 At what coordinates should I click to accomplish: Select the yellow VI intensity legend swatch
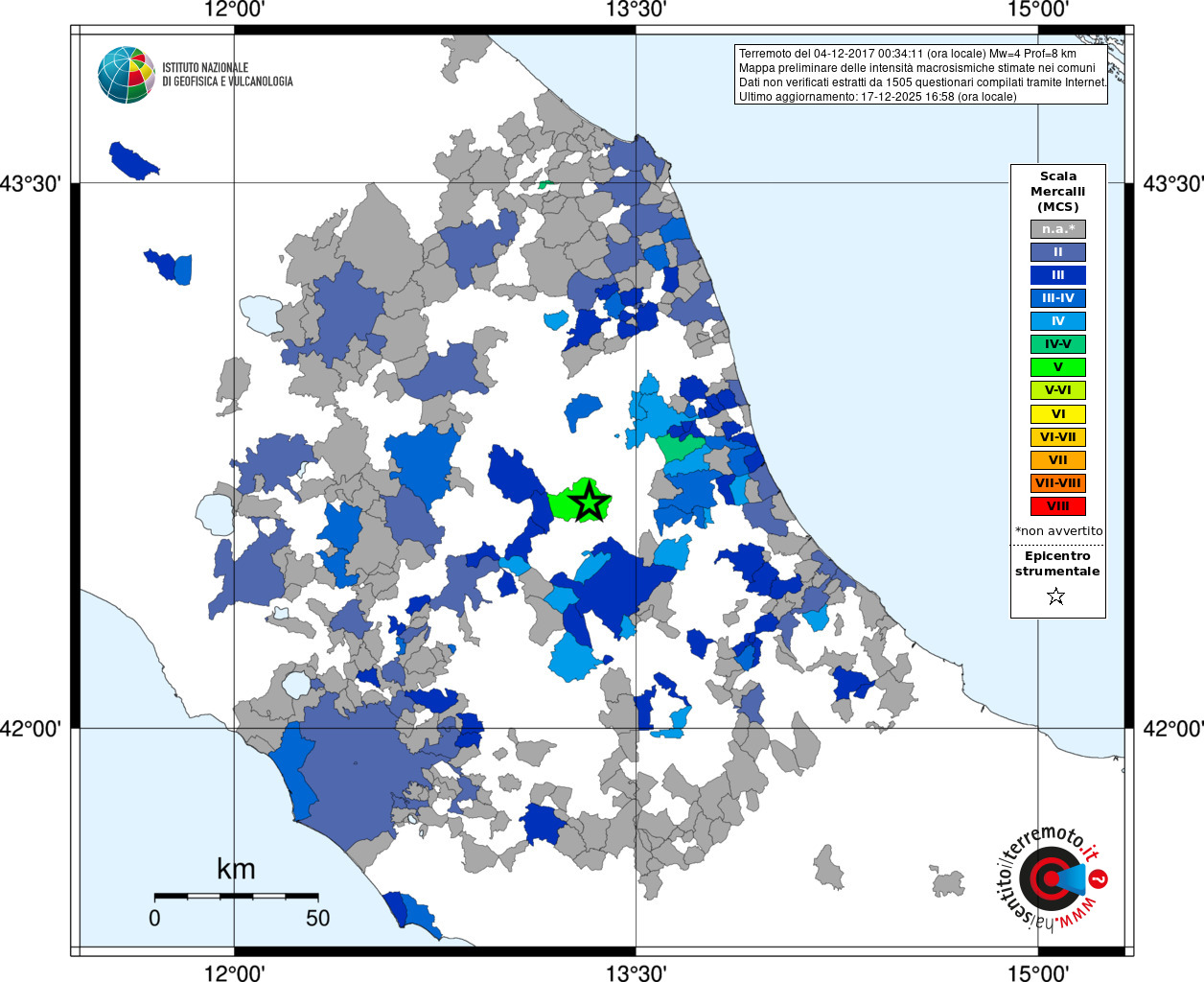(1058, 414)
